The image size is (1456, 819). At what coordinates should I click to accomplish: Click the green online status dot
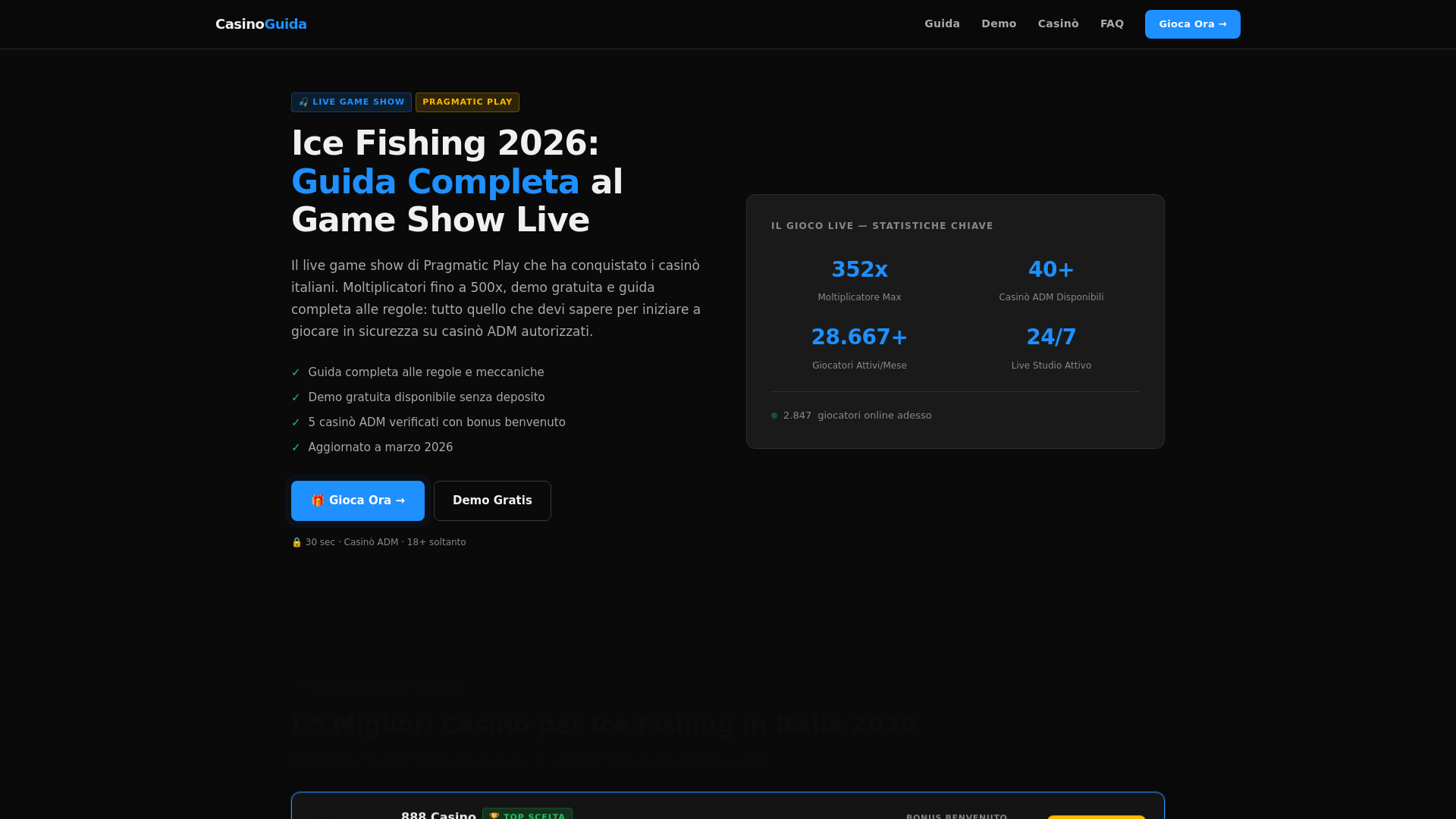coord(774,416)
